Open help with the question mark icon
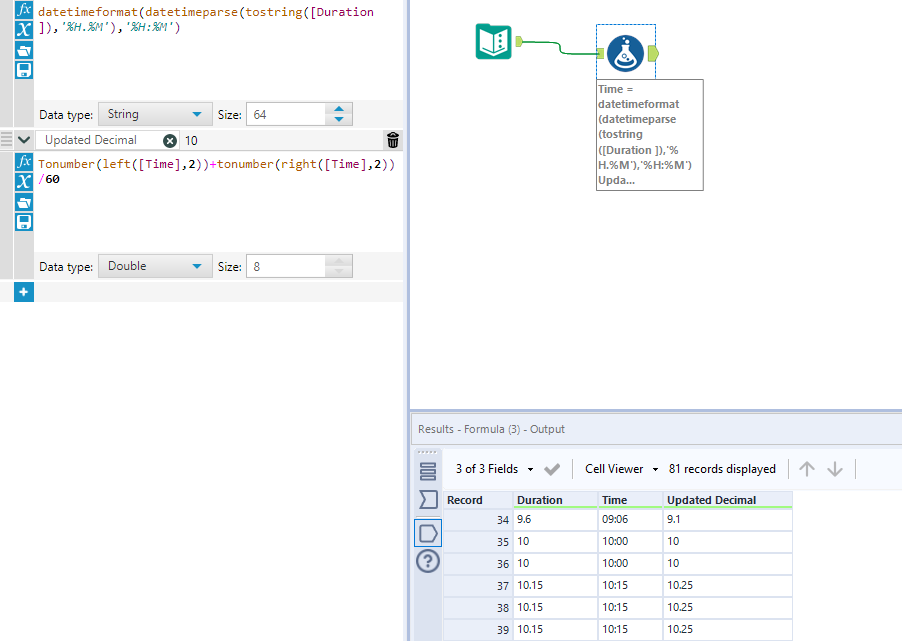This screenshot has height=641, width=902. pos(427,561)
